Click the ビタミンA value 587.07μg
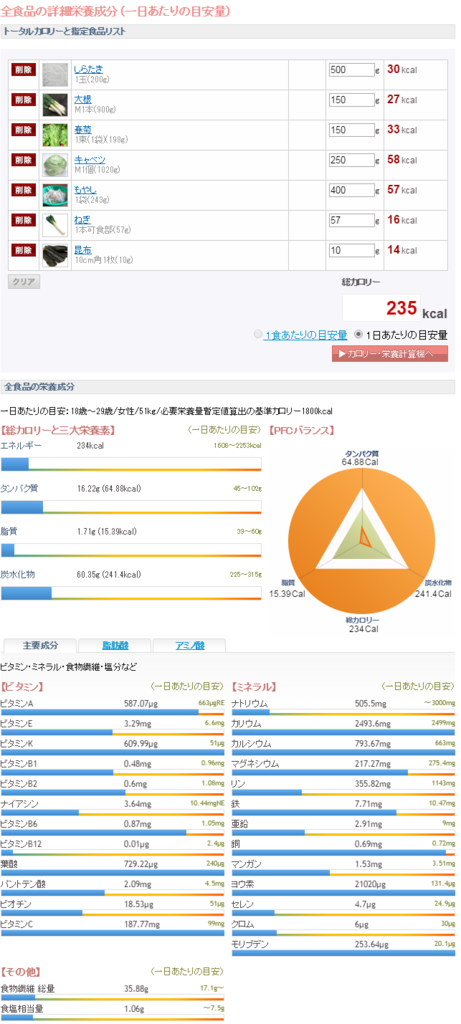 click(x=143, y=703)
